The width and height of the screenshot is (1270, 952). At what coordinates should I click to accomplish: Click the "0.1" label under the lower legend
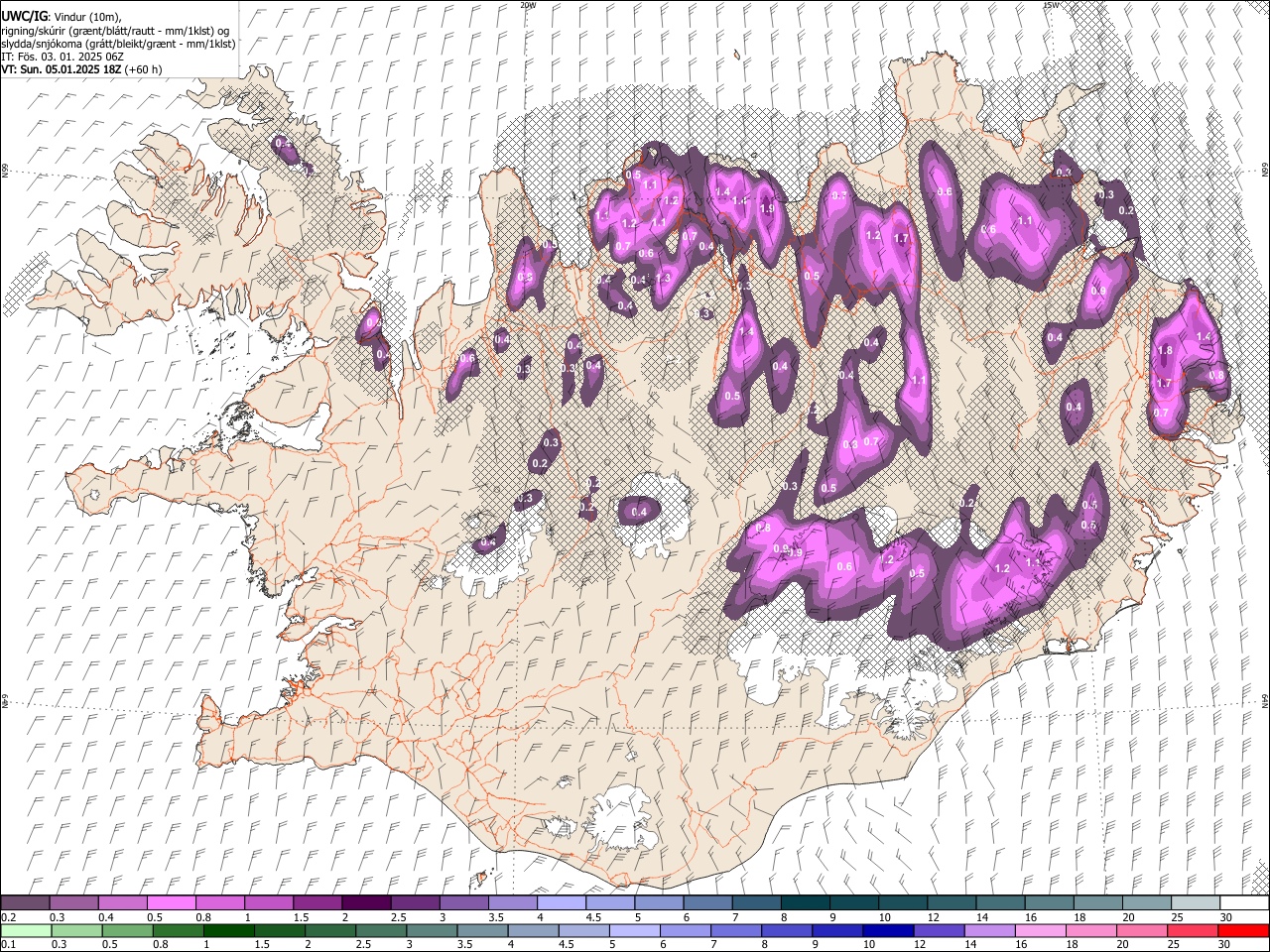pos(8,945)
